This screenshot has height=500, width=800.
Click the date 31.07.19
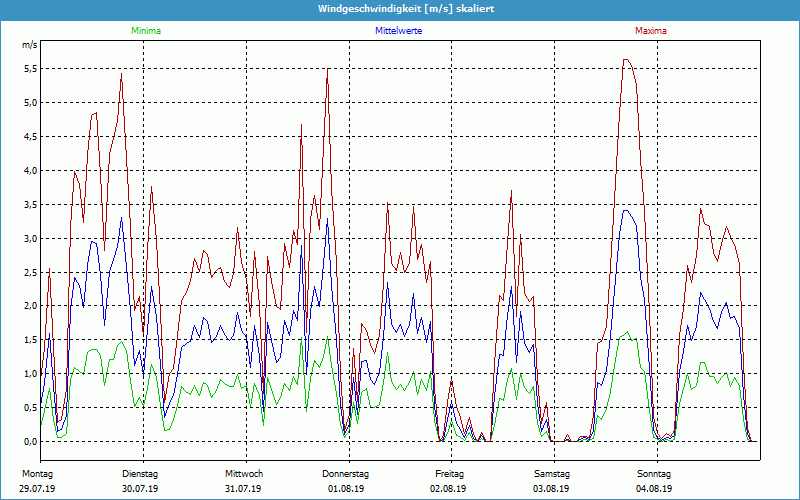click(243, 489)
